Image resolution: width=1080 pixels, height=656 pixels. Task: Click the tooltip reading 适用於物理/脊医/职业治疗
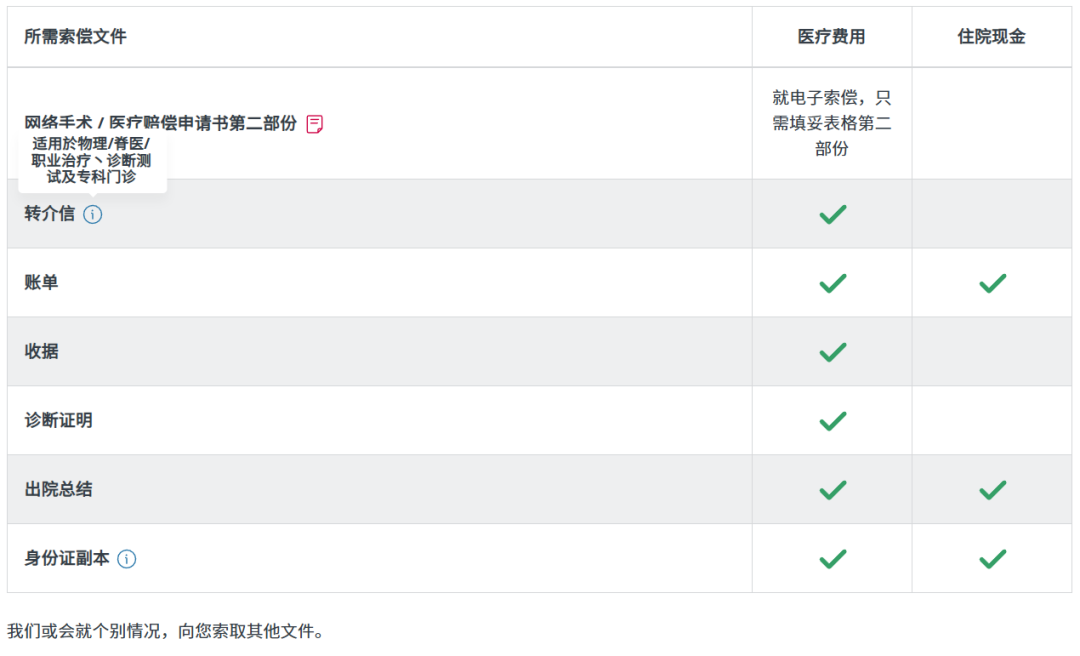[92, 160]
